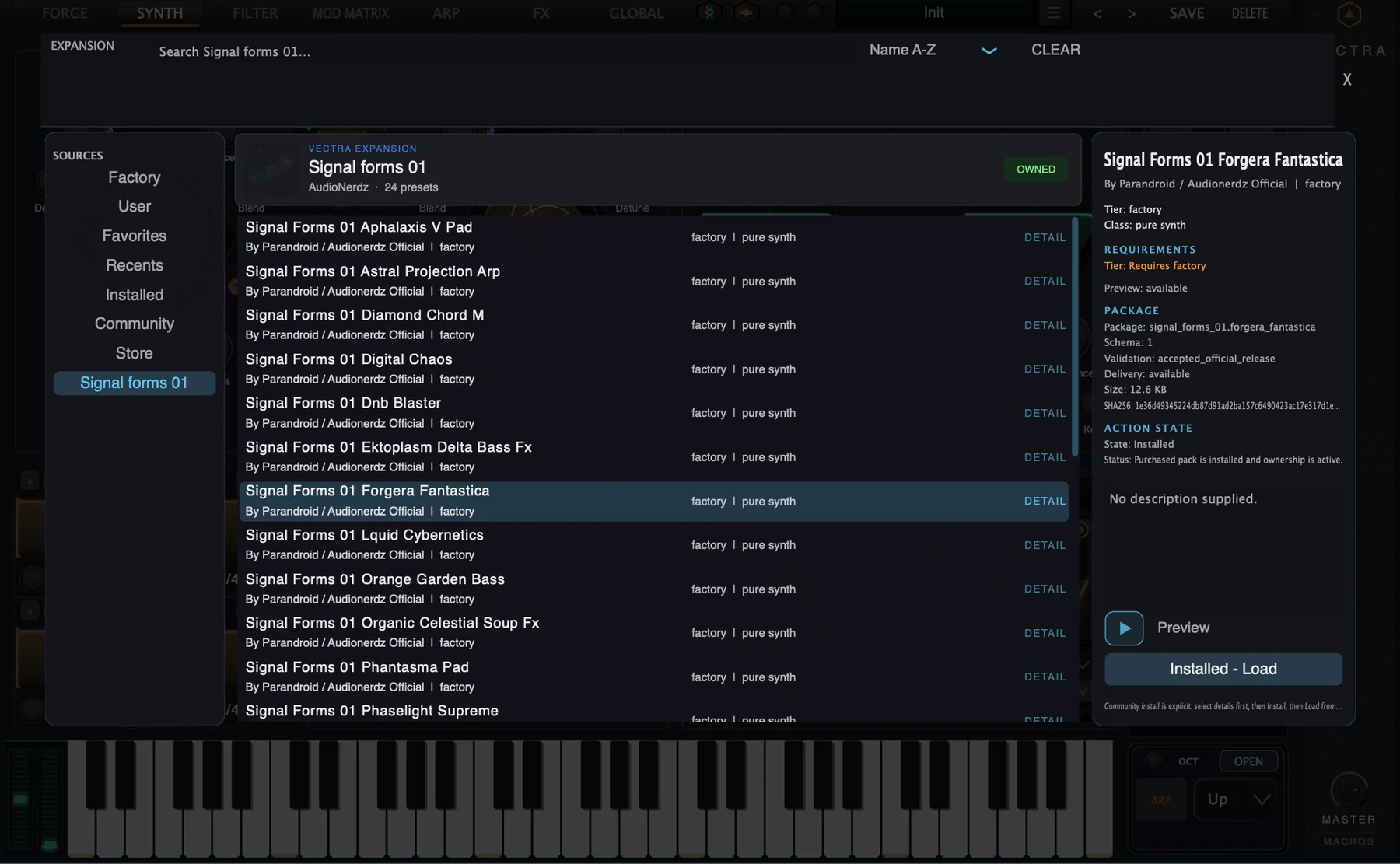Select preset Signal Forms 01 Ektoplasm Delta Bass Fx
This screenshot has height=864, width=1400.
tap(654, 456)
